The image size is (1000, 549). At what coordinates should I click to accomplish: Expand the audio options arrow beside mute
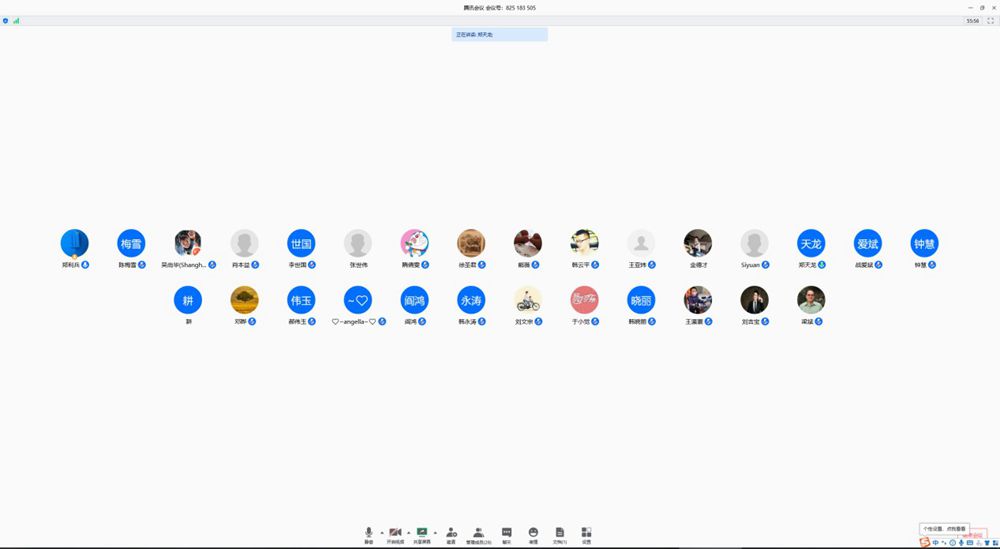pyautogui.click(x=381, y=532)
